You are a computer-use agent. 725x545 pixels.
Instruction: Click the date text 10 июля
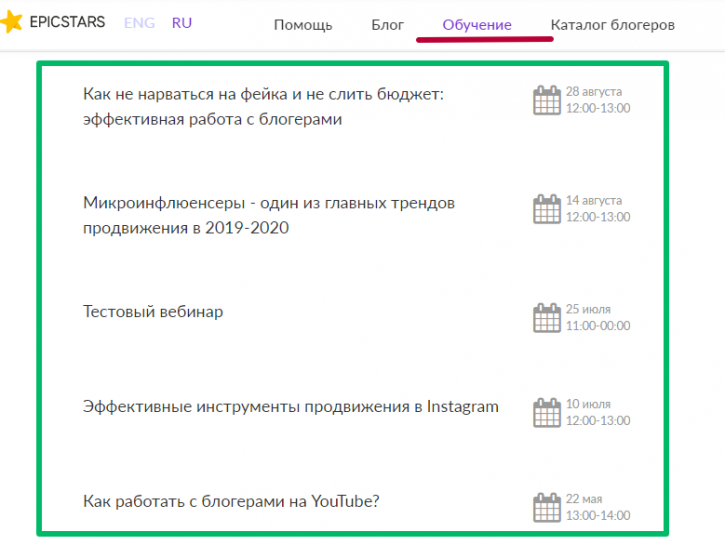[588, 404]
